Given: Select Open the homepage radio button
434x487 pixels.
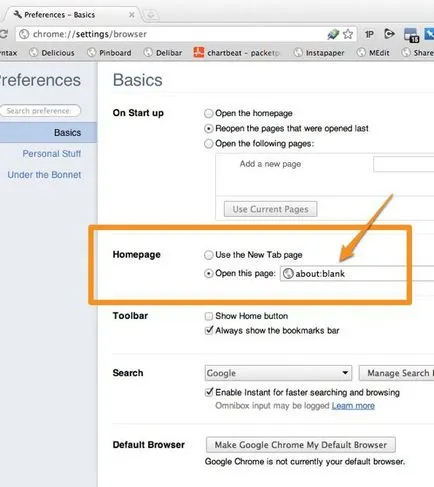Looking at the screenshot, I should click(209, 113).
